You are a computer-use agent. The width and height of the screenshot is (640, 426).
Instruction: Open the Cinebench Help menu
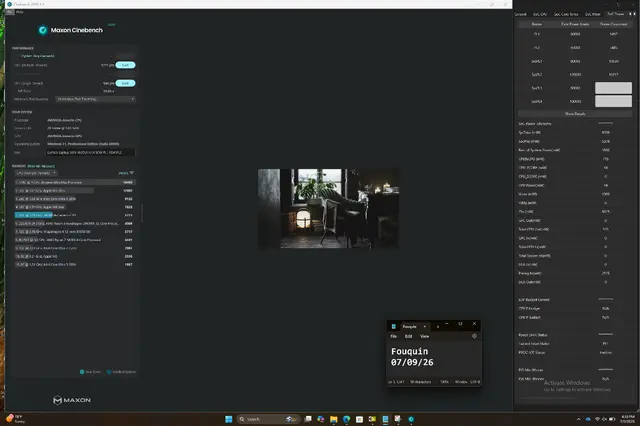(x=20, y=12)
